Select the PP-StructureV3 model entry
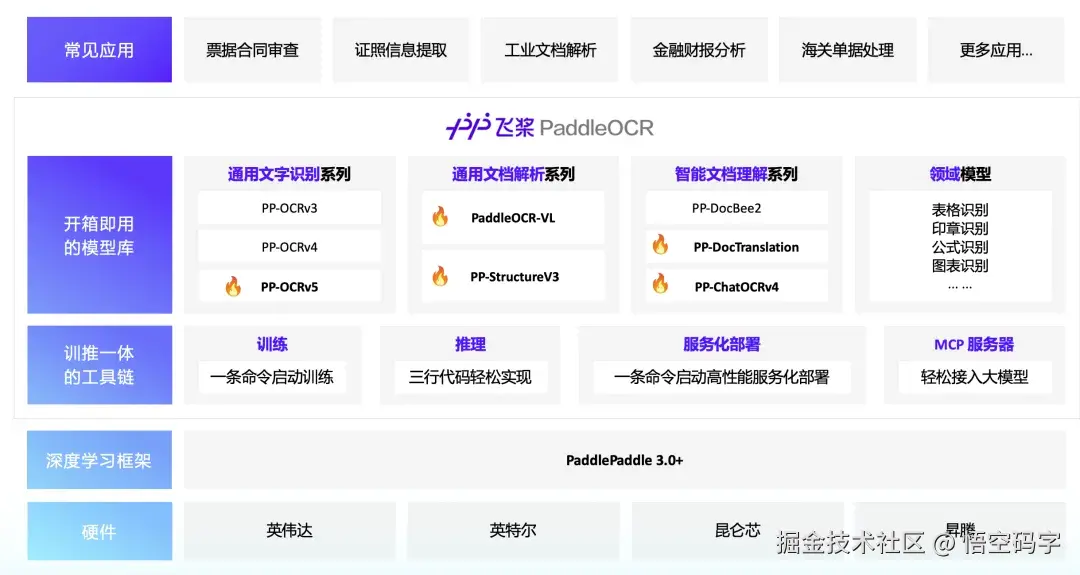1080x575 pixels. (513, 276)
